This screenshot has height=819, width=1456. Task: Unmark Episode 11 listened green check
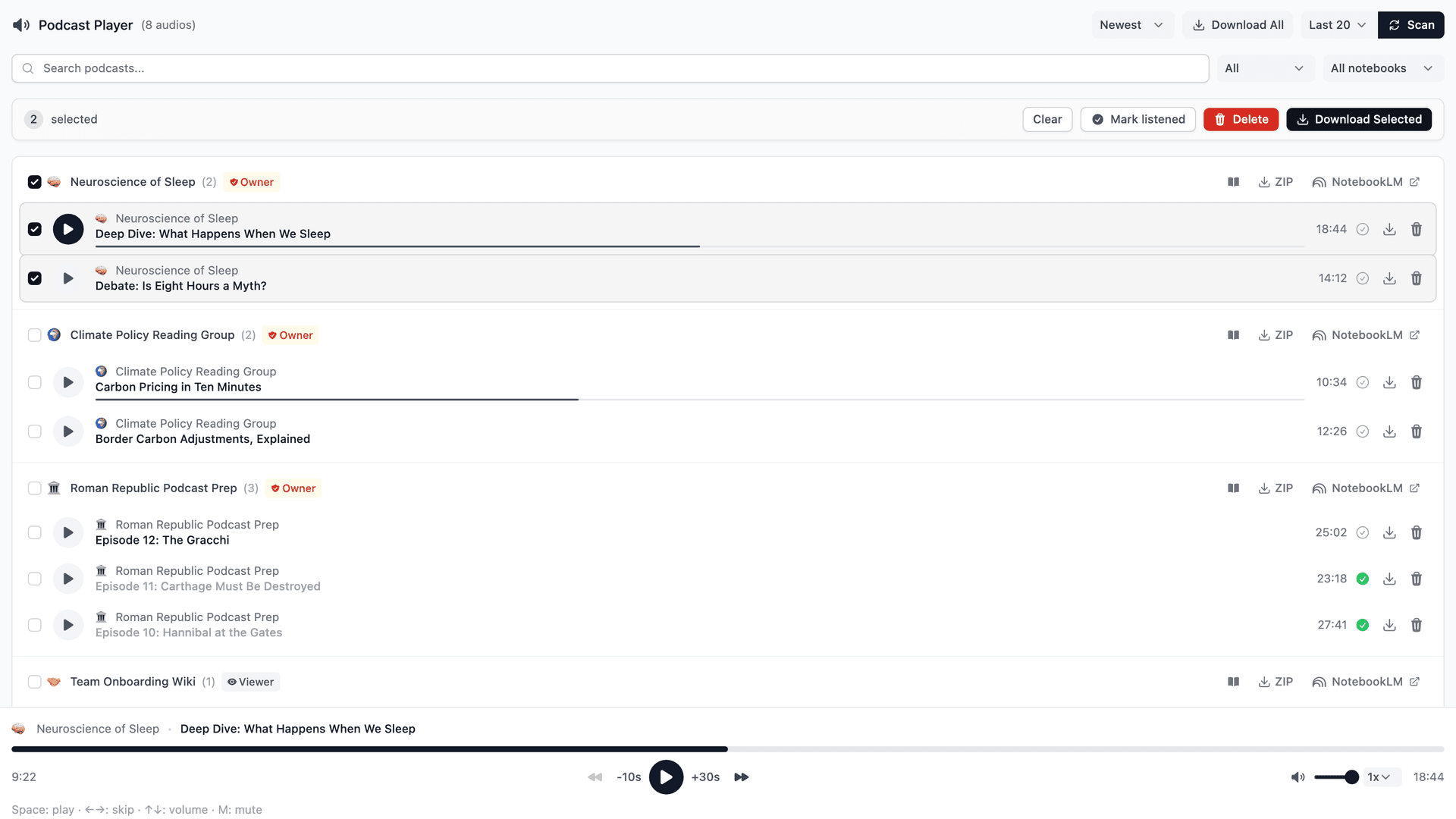[x=1363, y=579]
